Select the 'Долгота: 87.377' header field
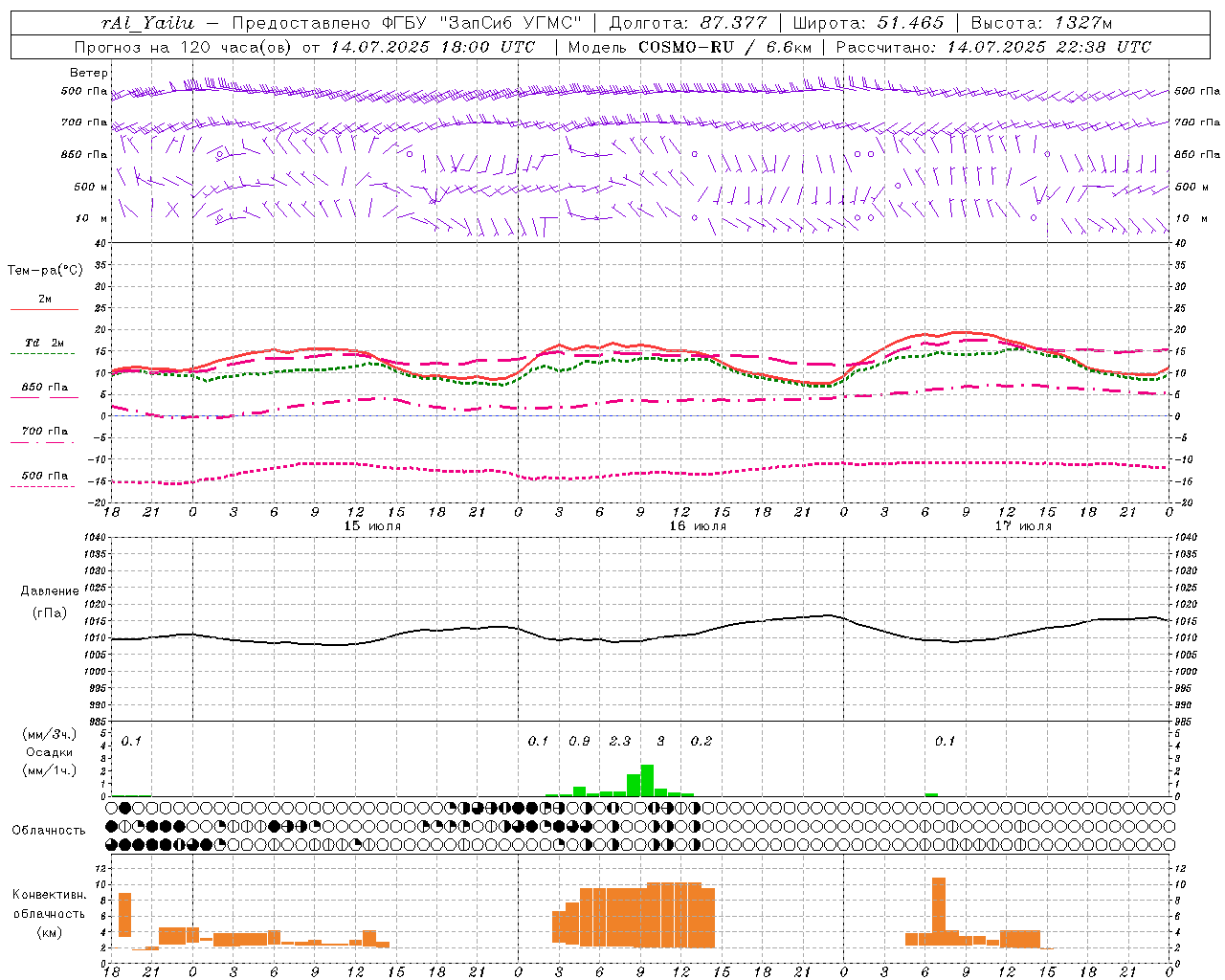This screenshot has width=1225, height=980. 687,23
